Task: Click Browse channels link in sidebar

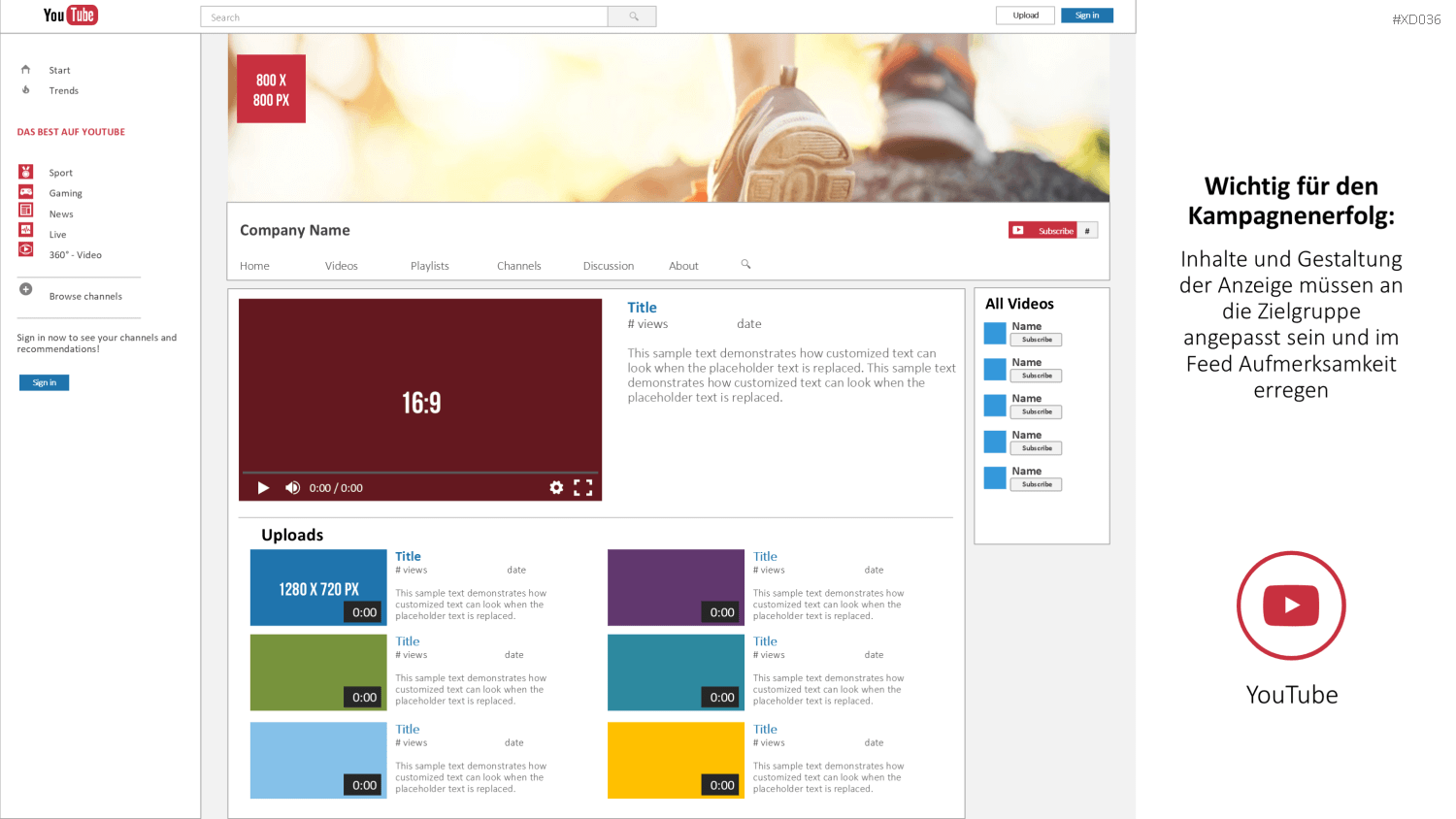Action: click(85, 296)
